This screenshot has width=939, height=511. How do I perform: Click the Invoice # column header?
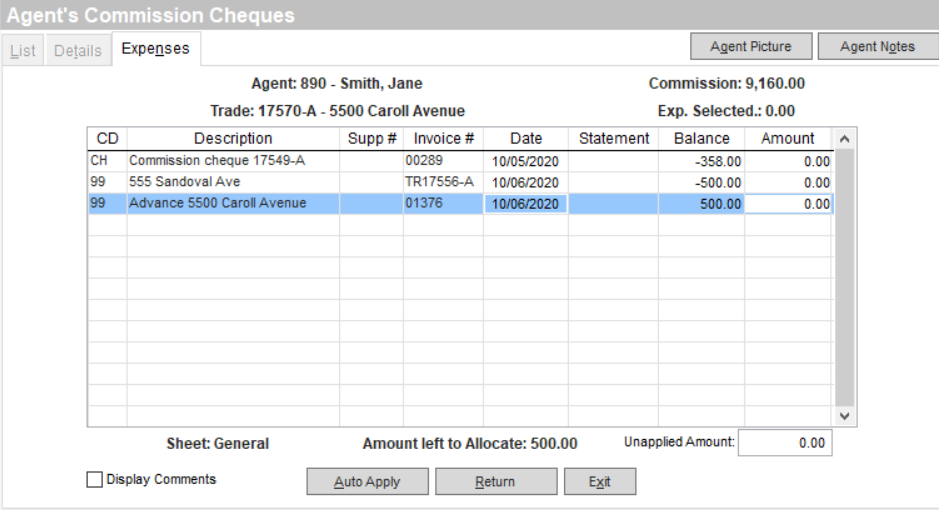tap(443, 139)
